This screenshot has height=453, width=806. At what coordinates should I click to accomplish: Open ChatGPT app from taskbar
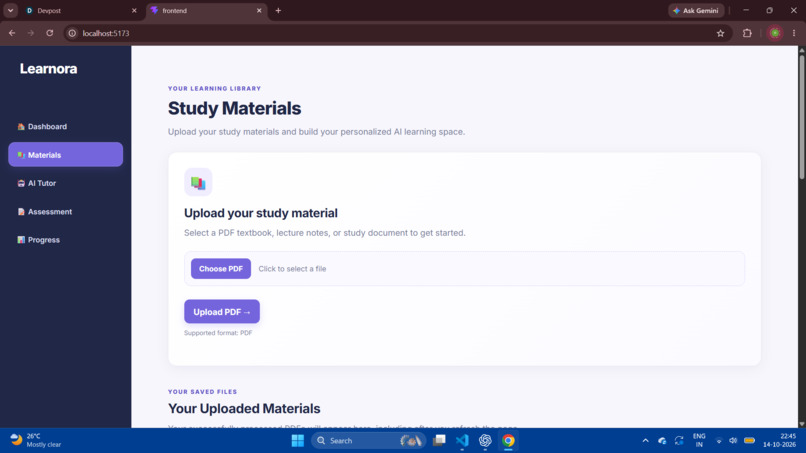tap(485, 441)
